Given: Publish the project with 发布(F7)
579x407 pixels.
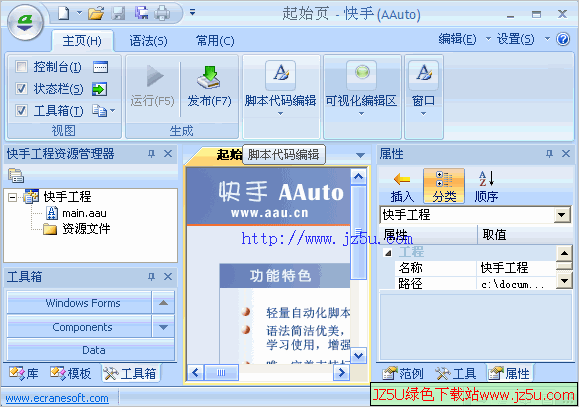Looking at the screenshot, I should point(209,87).
